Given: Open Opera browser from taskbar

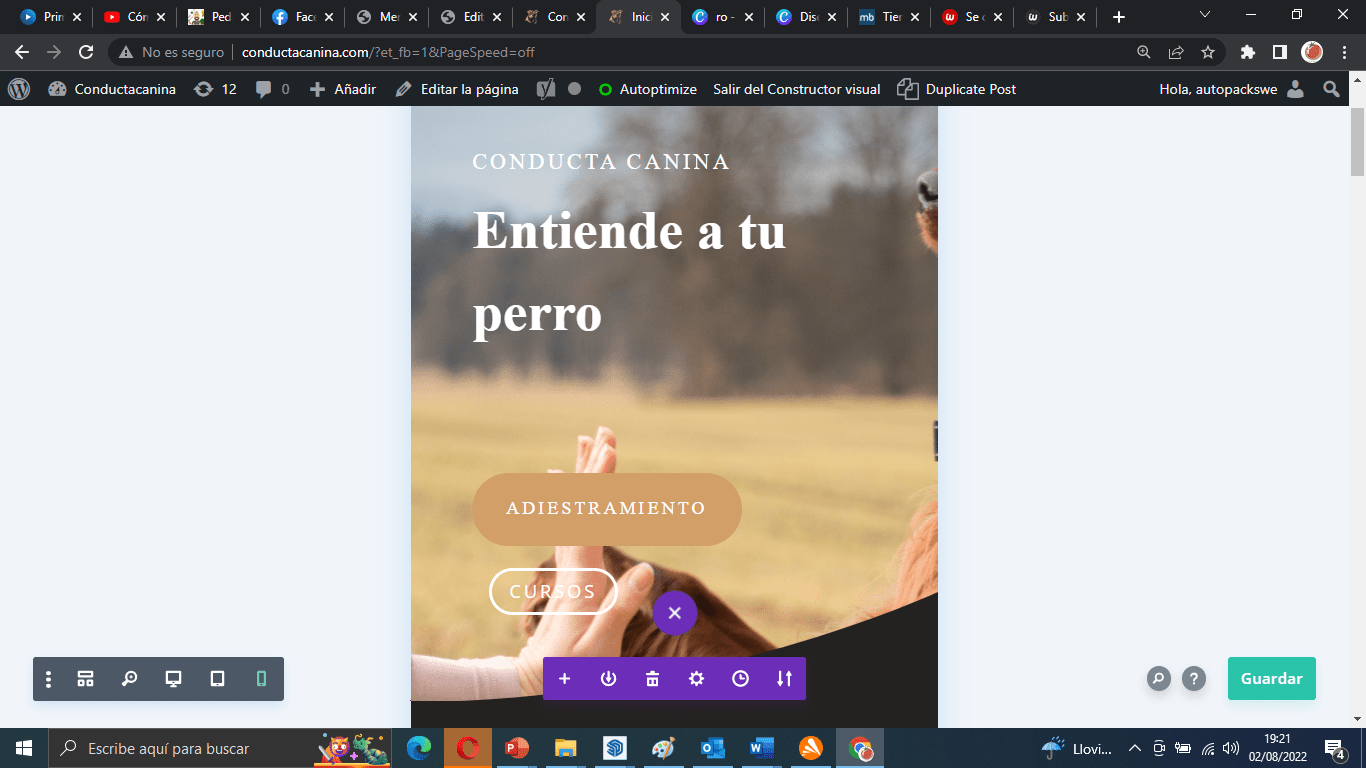Looking at the screenshot, I should pyautogui.click(x=468, y=748).
